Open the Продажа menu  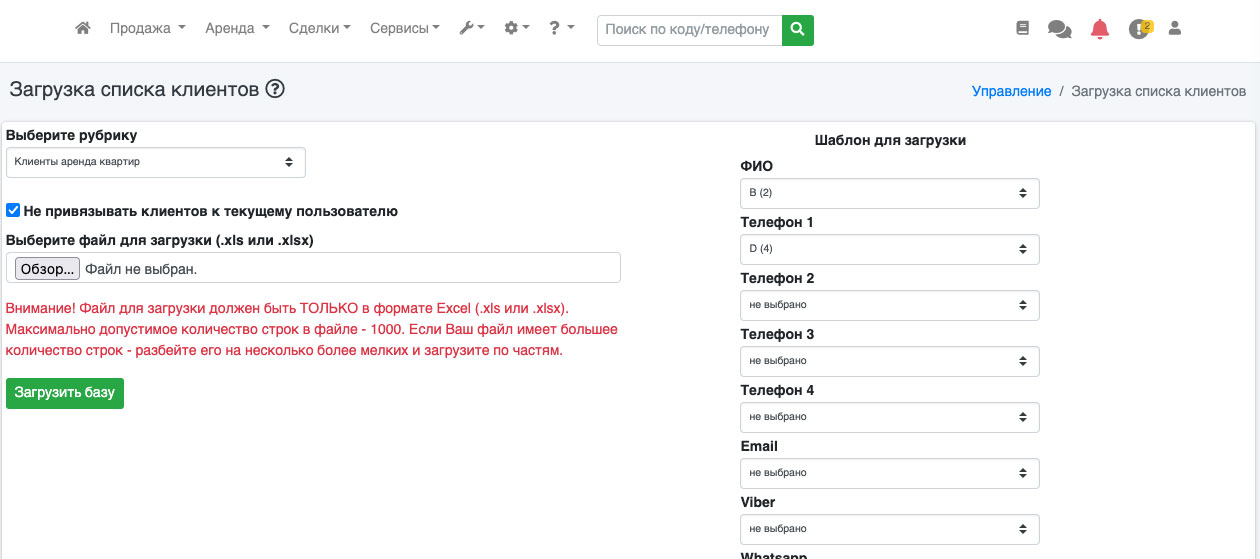point(147,29)
